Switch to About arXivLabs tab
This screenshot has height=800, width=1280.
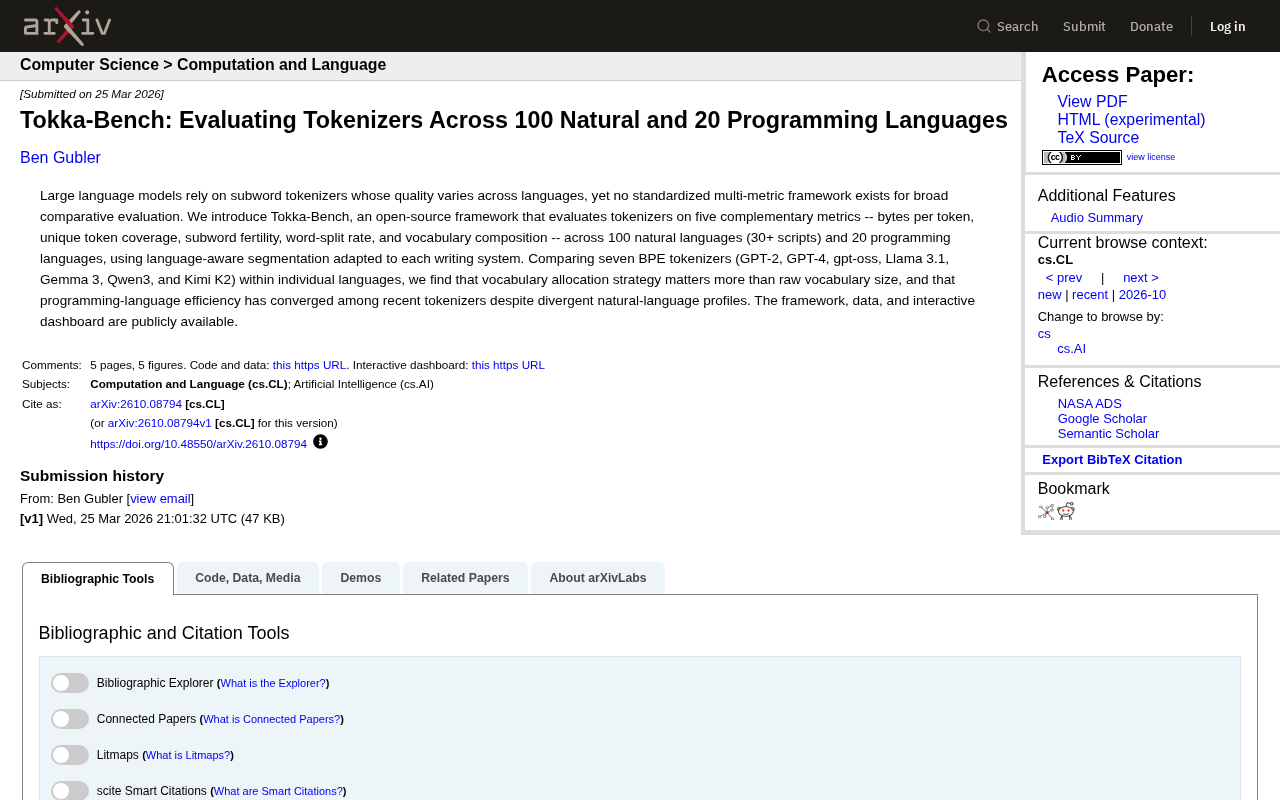[x=598, y=578]
